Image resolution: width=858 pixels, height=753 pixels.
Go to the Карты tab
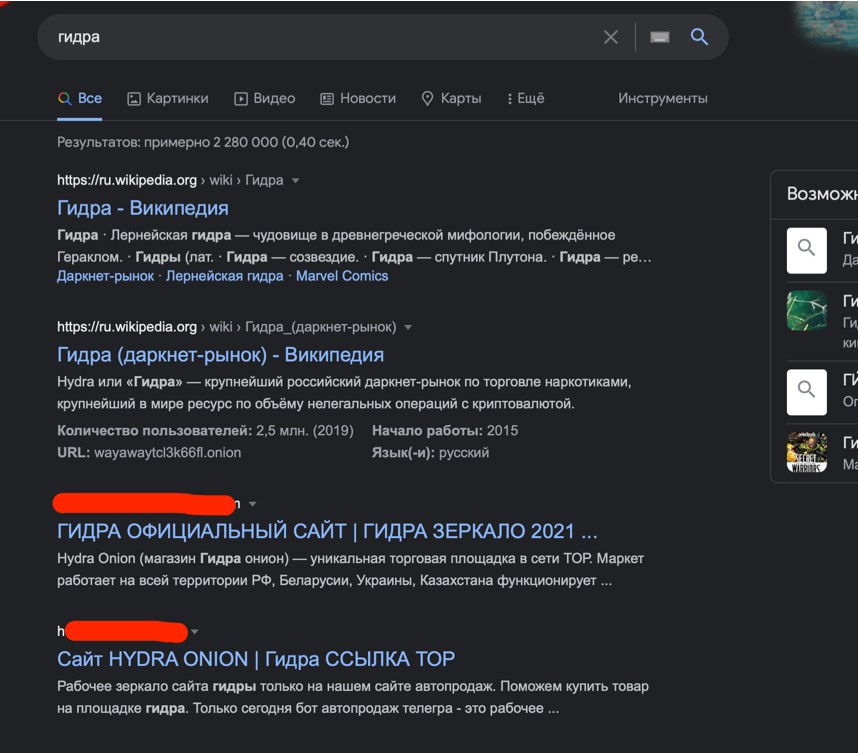point(451,99)
